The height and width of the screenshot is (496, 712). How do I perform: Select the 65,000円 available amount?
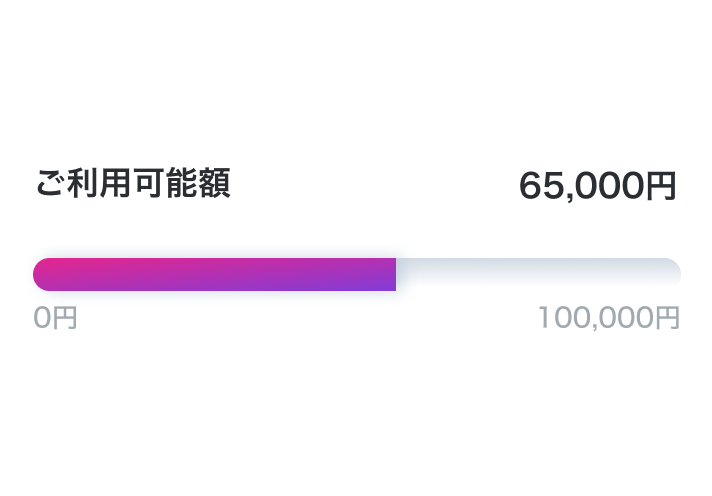pyautogui.click(x=598, y=186)
